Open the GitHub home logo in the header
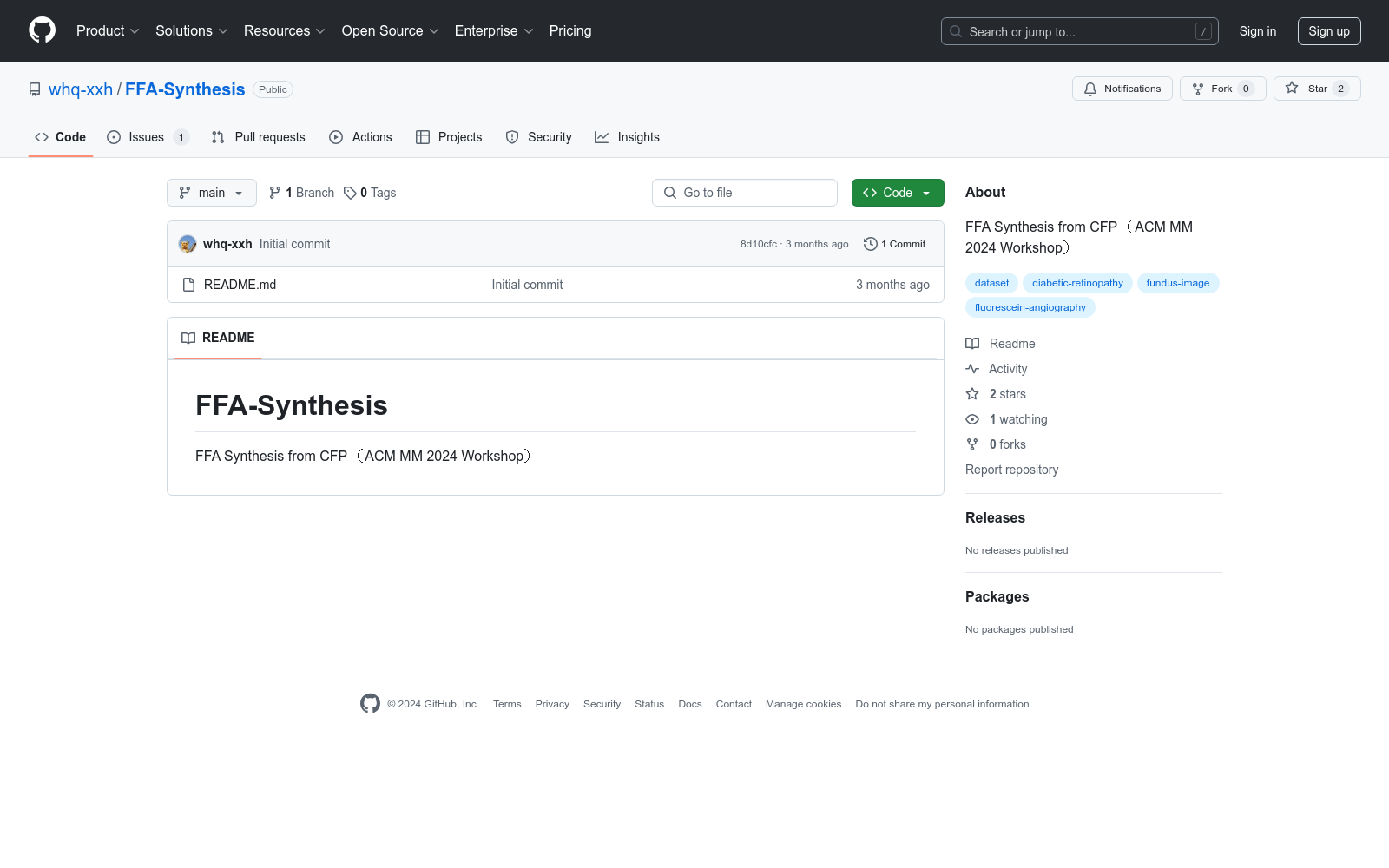The image size is (1389, 868). [42, 30]
